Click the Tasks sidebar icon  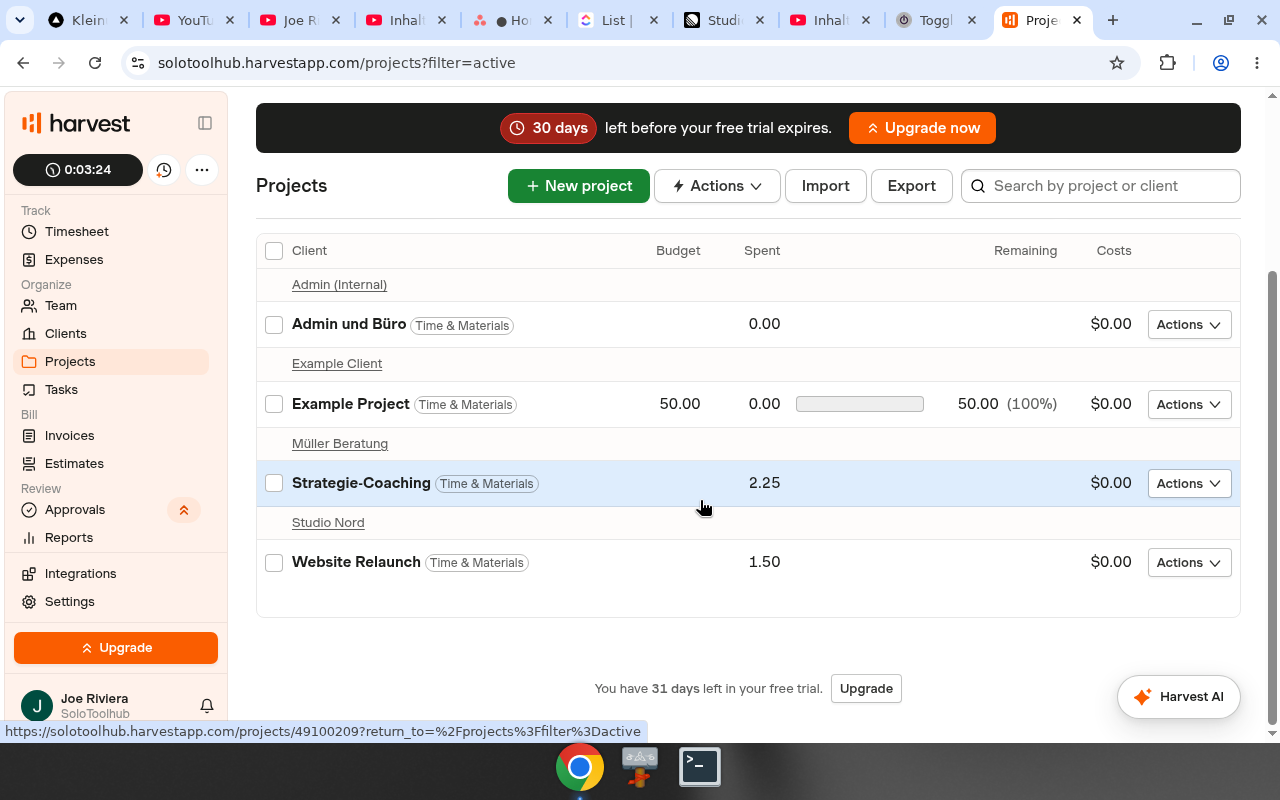[x=29, y=390]
